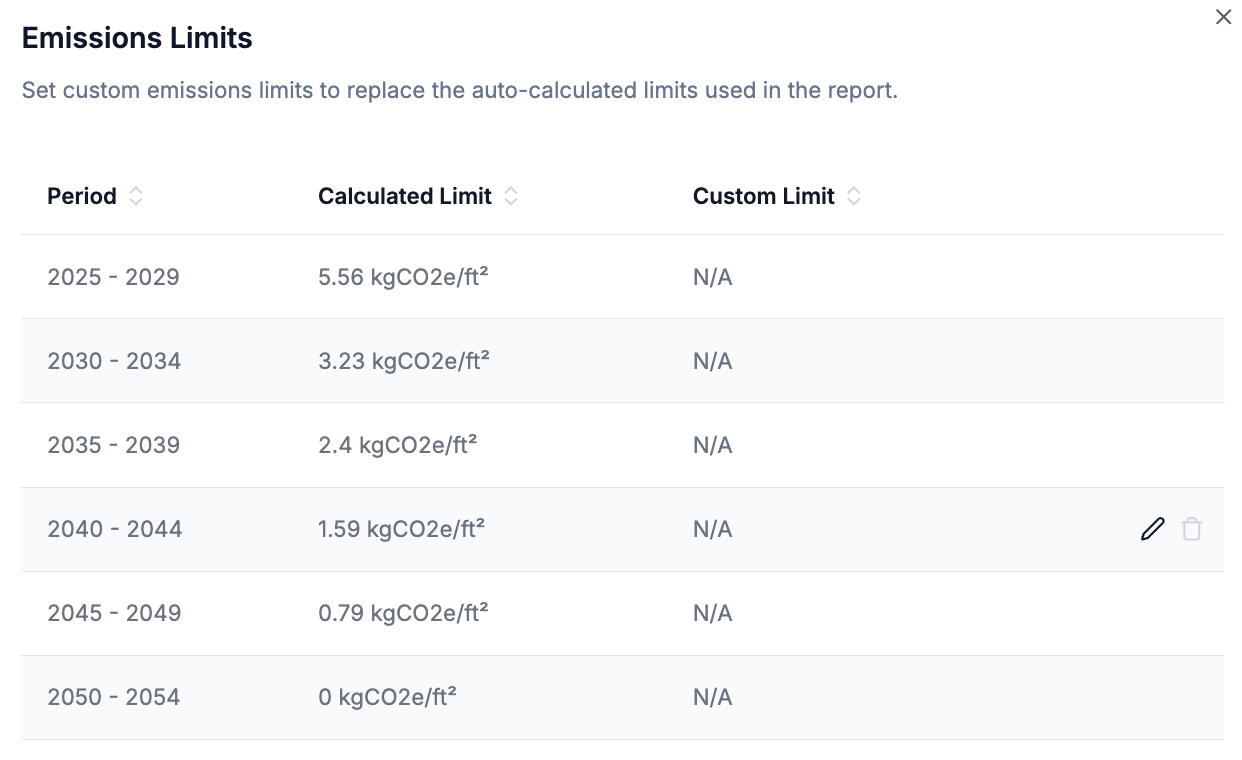
Task: Click the 2.4 kgCO2e/ft² calculated limit
Action: 397,445
